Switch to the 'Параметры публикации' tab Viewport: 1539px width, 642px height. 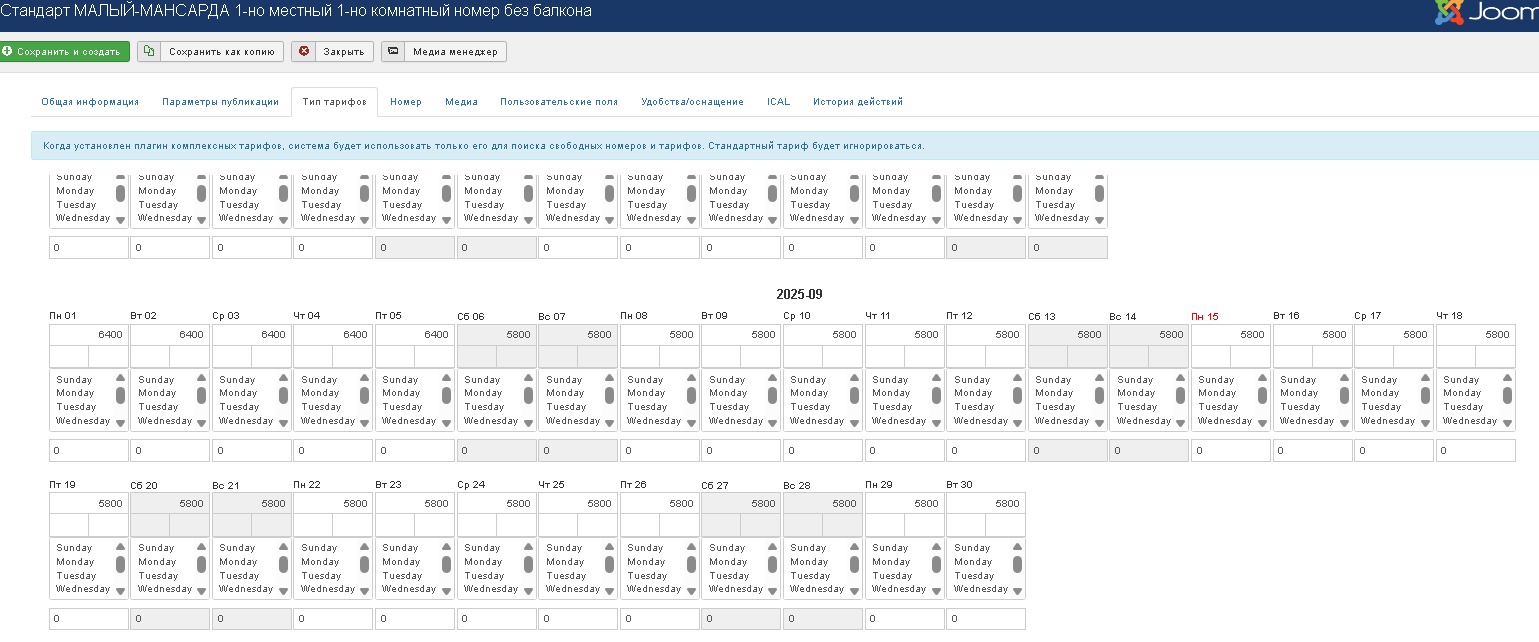220,102
